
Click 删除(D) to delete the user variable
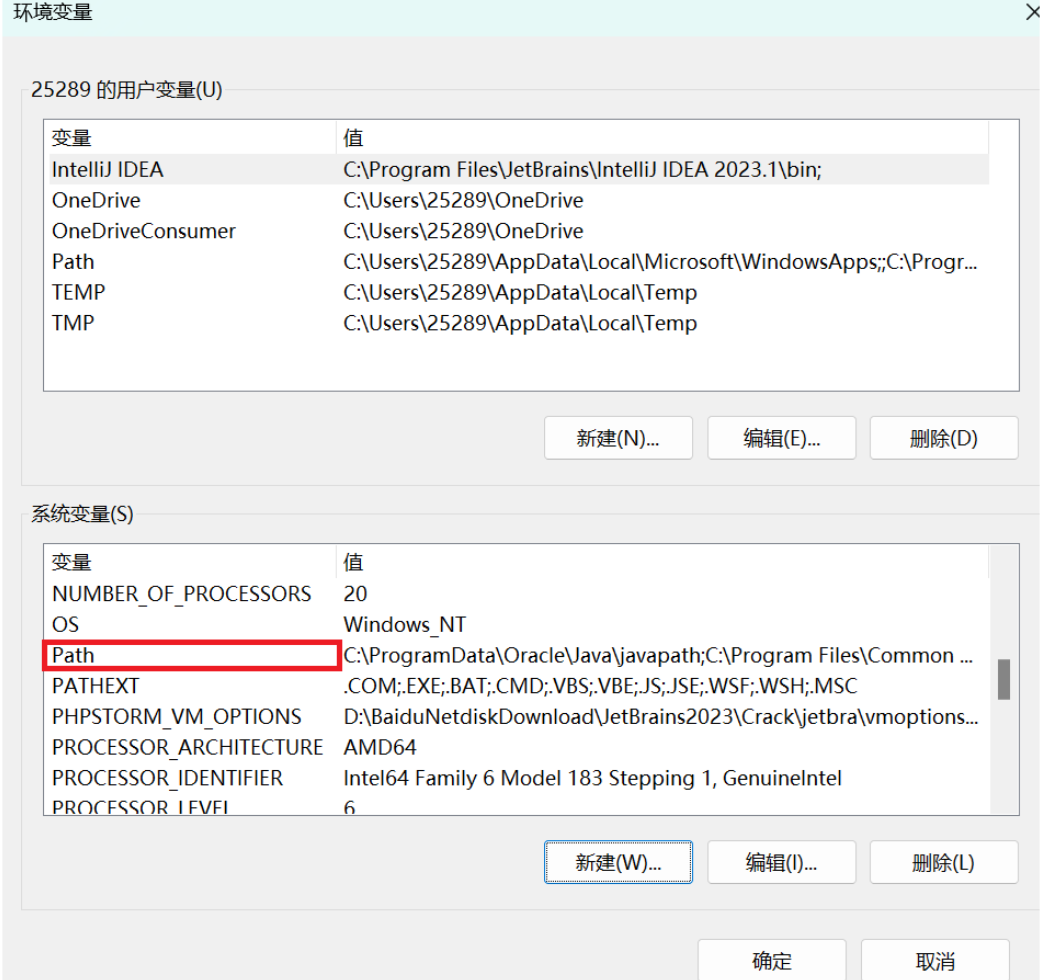coord(943,437)
